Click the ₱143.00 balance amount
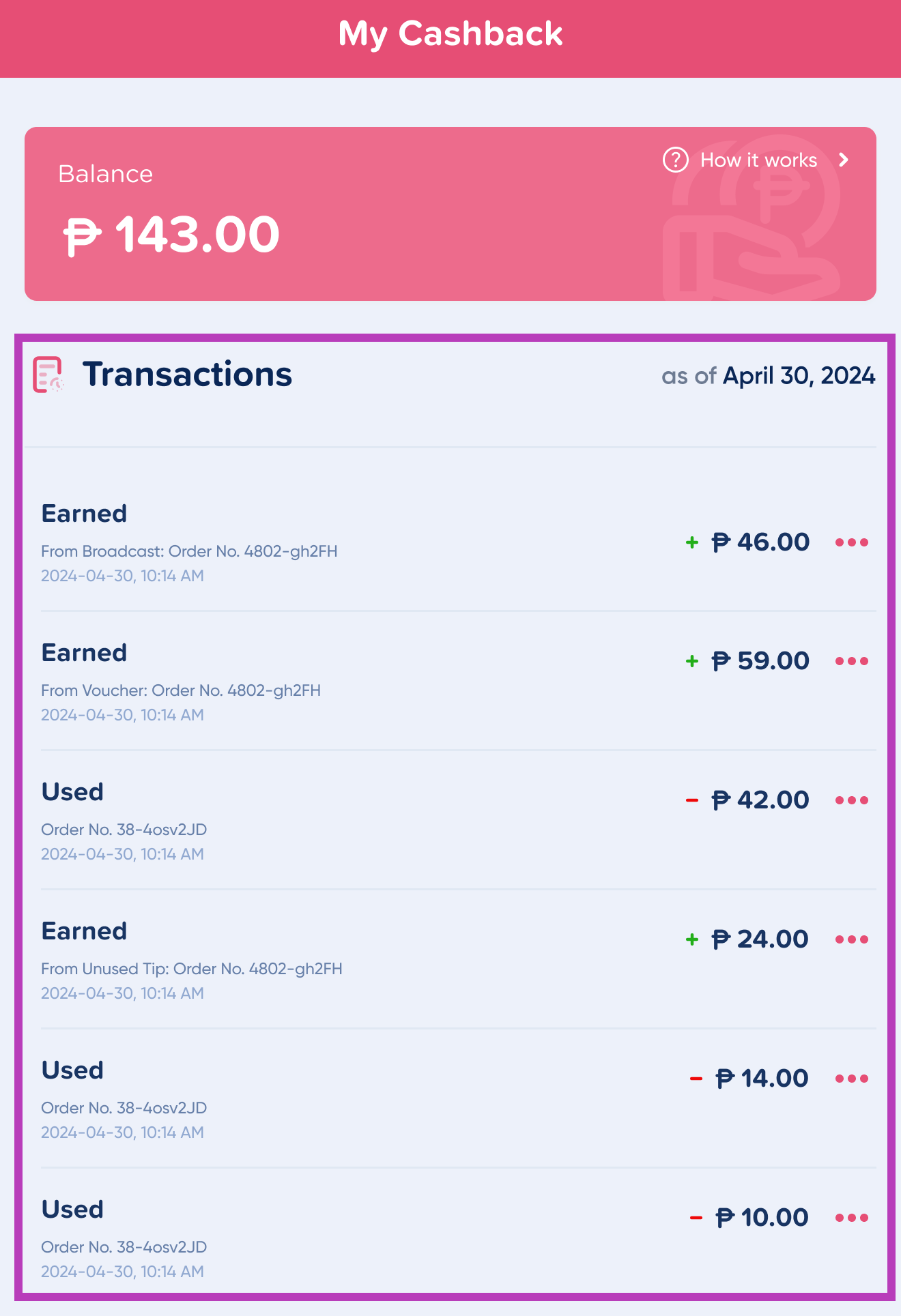Image resolution: width=901 pixels, height=1316 pixels. pos(171,235)
